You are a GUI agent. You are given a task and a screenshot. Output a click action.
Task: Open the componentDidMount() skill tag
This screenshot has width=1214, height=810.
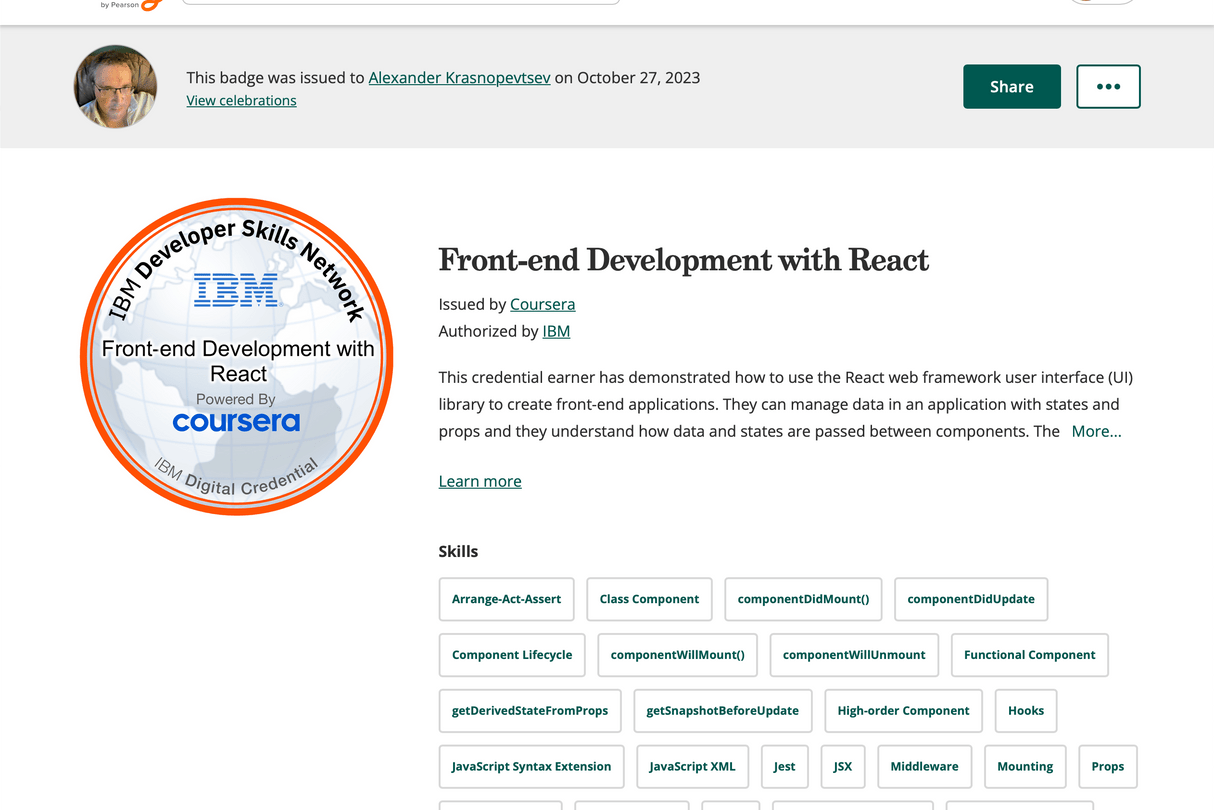803,599
